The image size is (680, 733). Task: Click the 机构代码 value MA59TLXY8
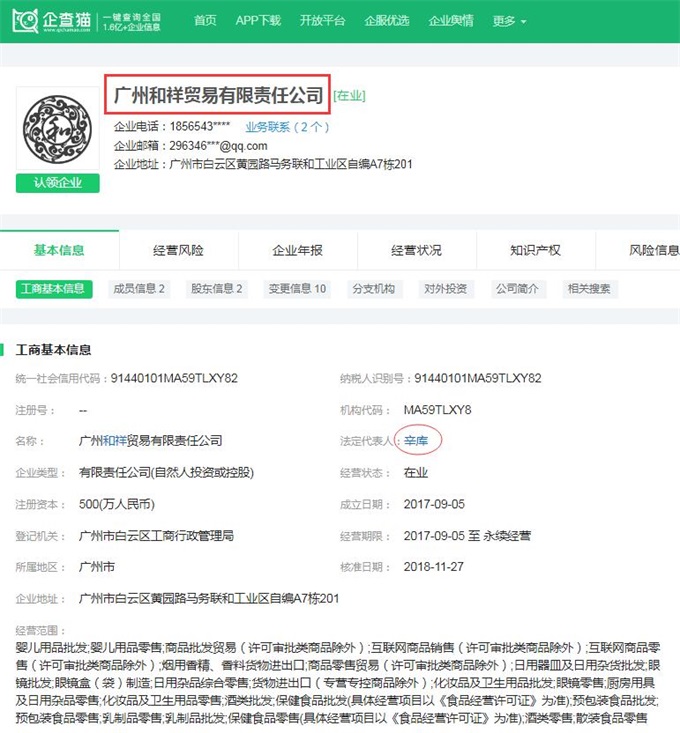click(x=437, y=410)
